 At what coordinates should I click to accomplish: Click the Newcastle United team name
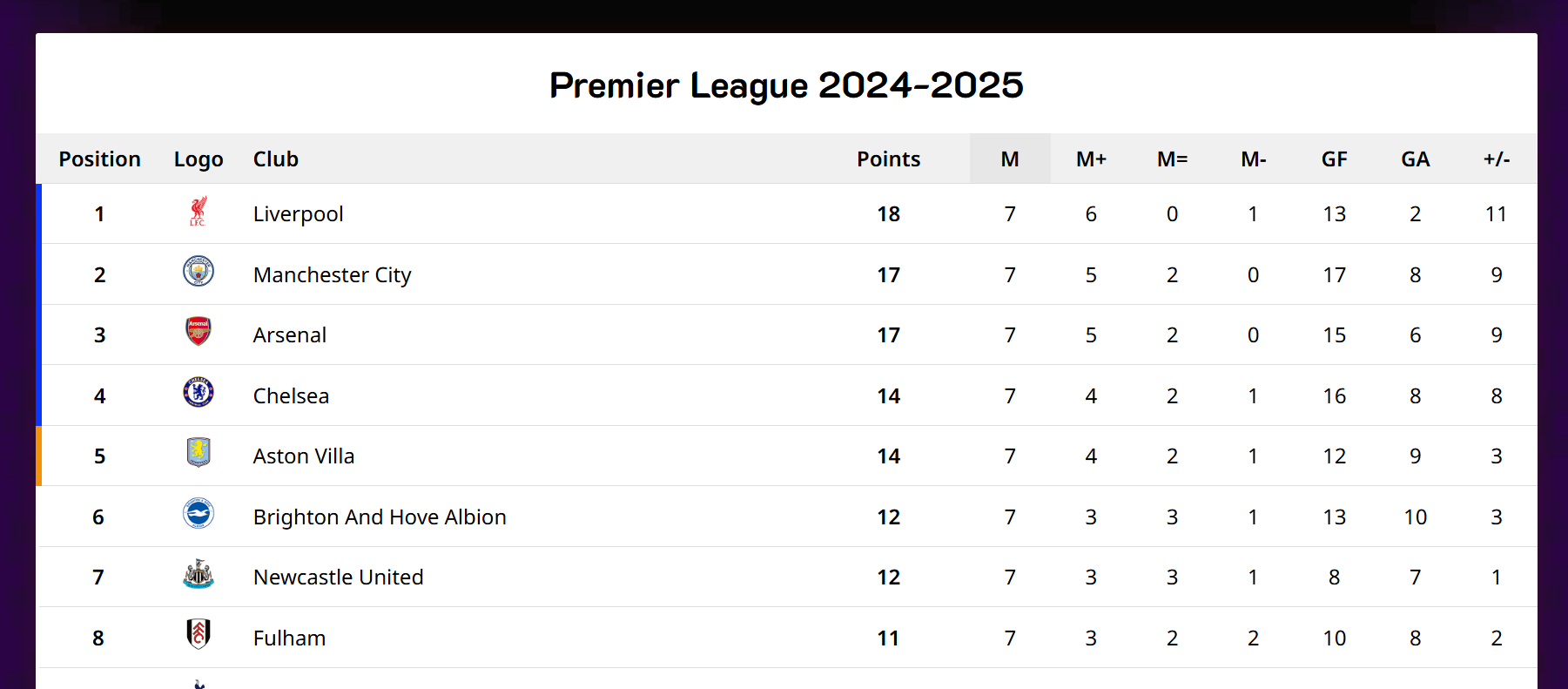click(x=338, y=578)
